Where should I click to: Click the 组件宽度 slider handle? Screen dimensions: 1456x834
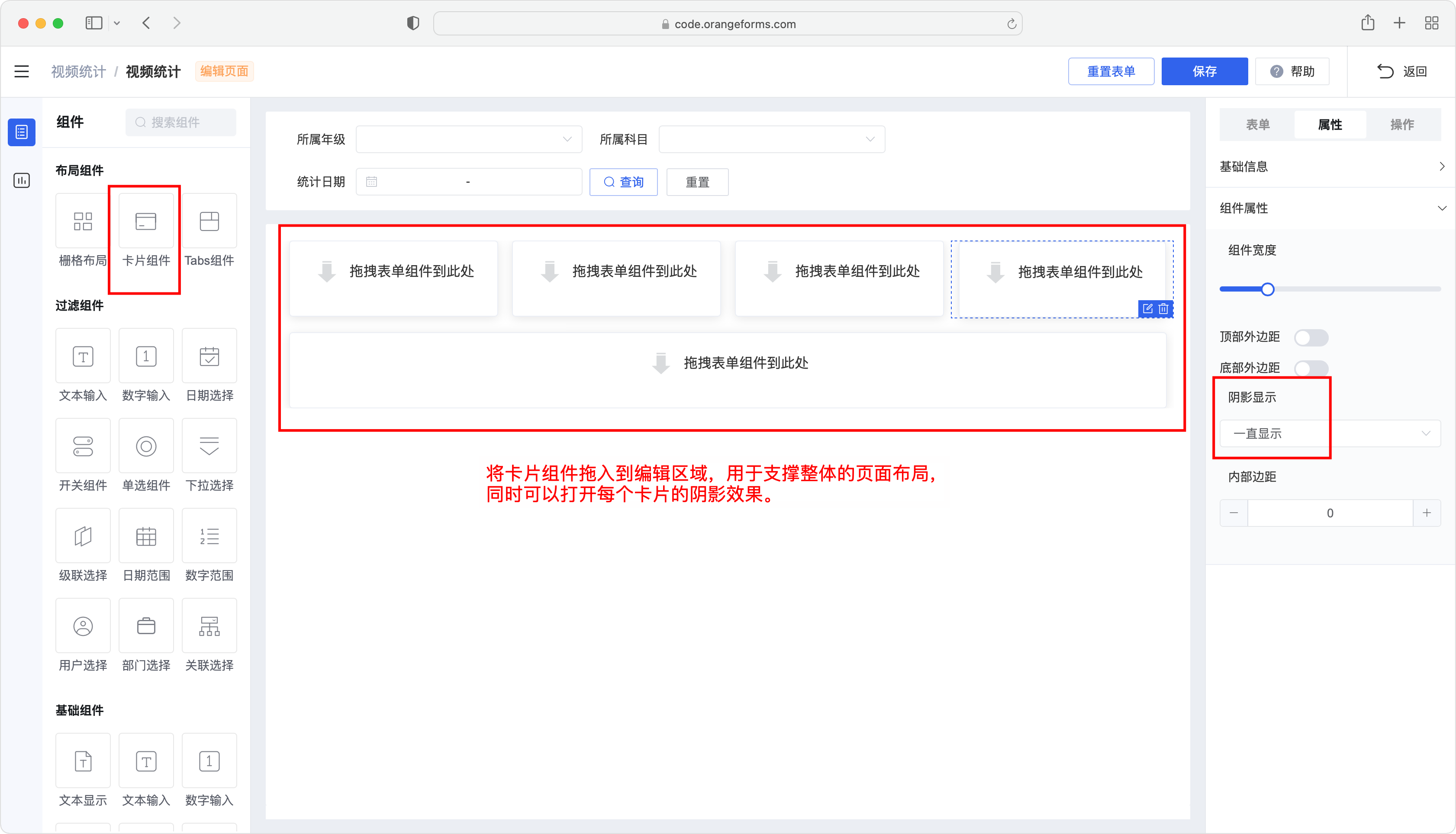pyautogui.click(x=1267, y=289)
